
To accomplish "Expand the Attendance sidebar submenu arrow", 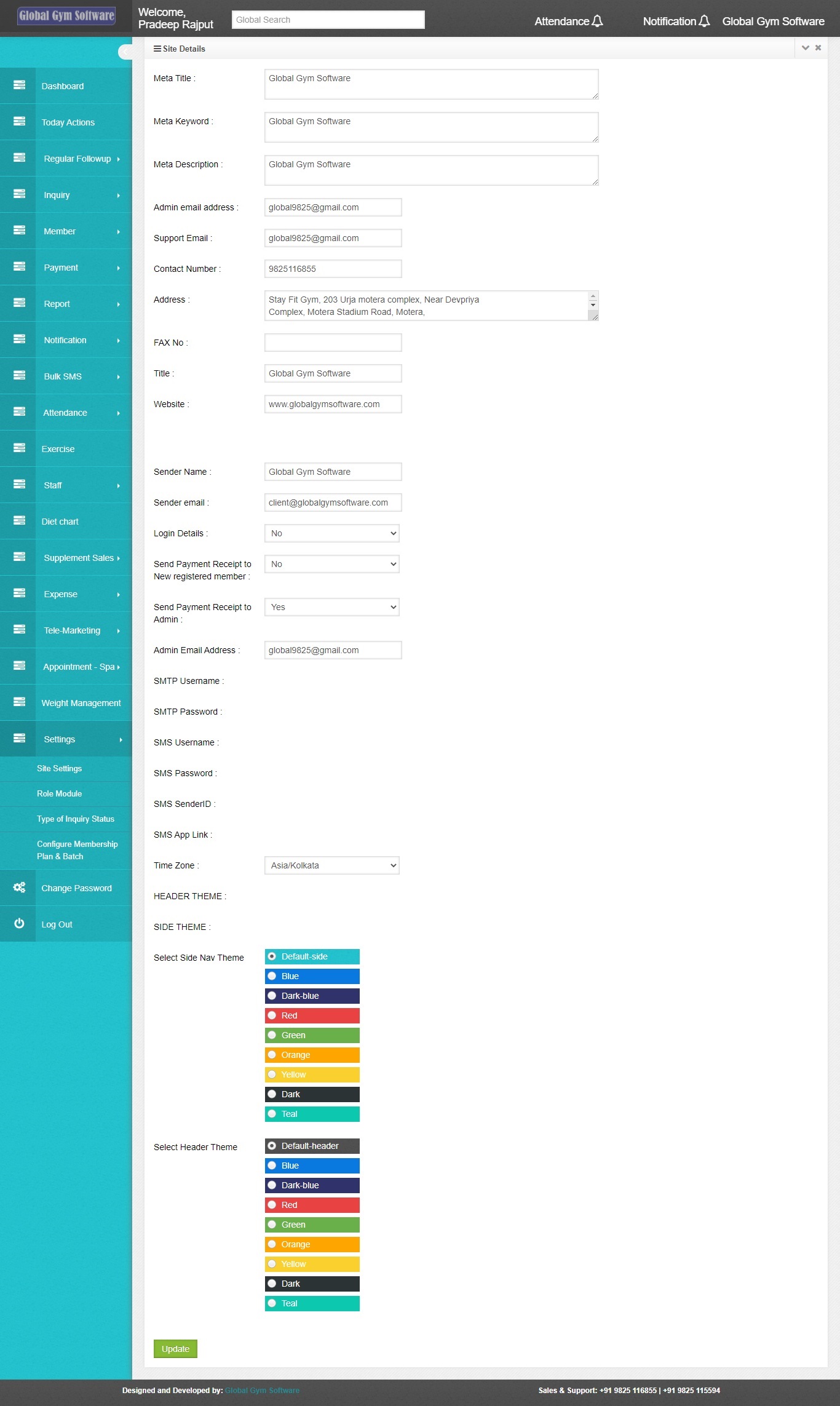I will 119,413.
